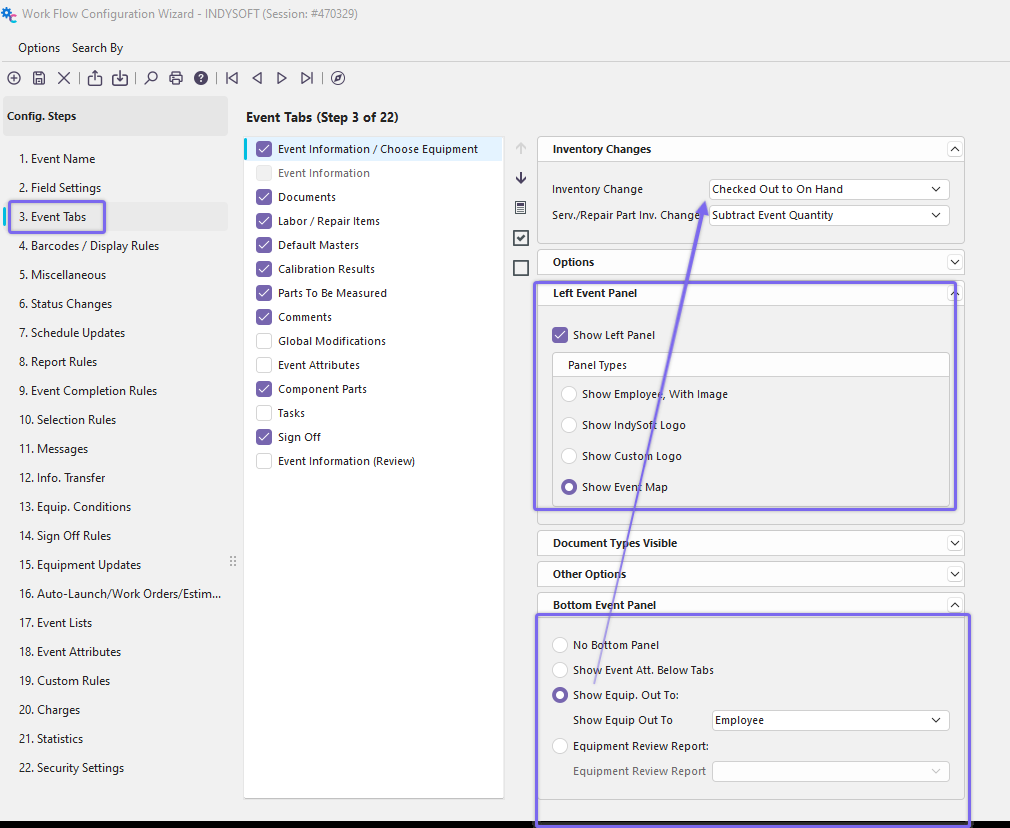Viewport: 1010px width, 828px height.
Task: Open the Show Equip Out To dropdown
Action: pos(829,720)
